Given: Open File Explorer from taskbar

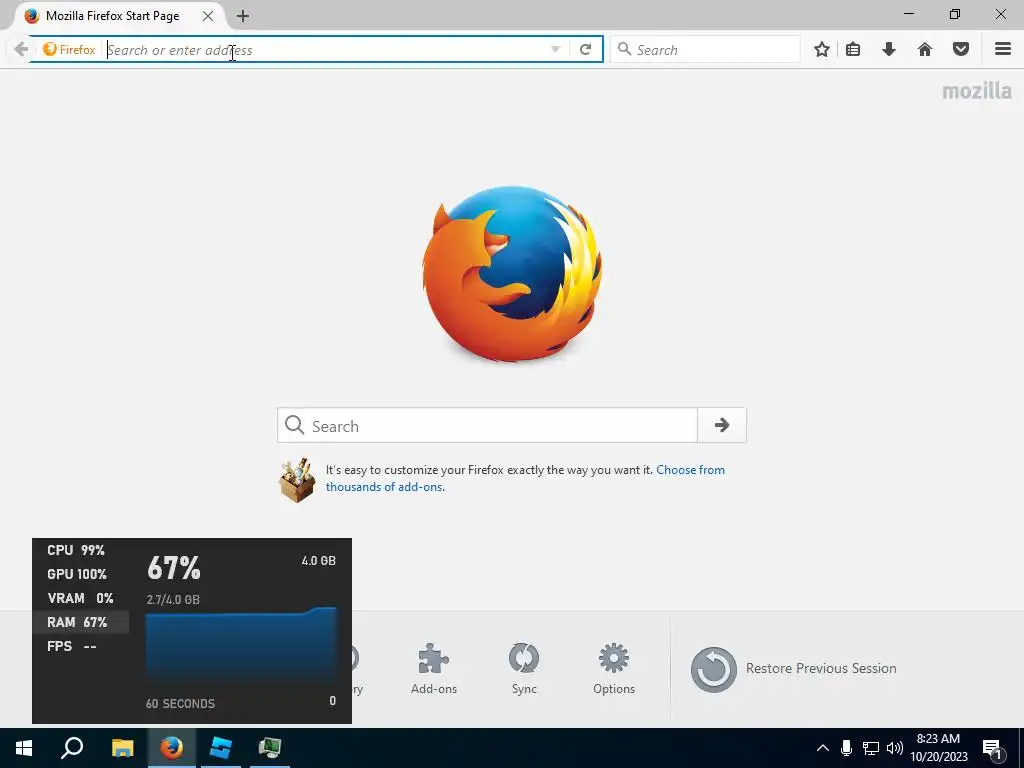Looking at the screenshot, I should click(122, 748).
